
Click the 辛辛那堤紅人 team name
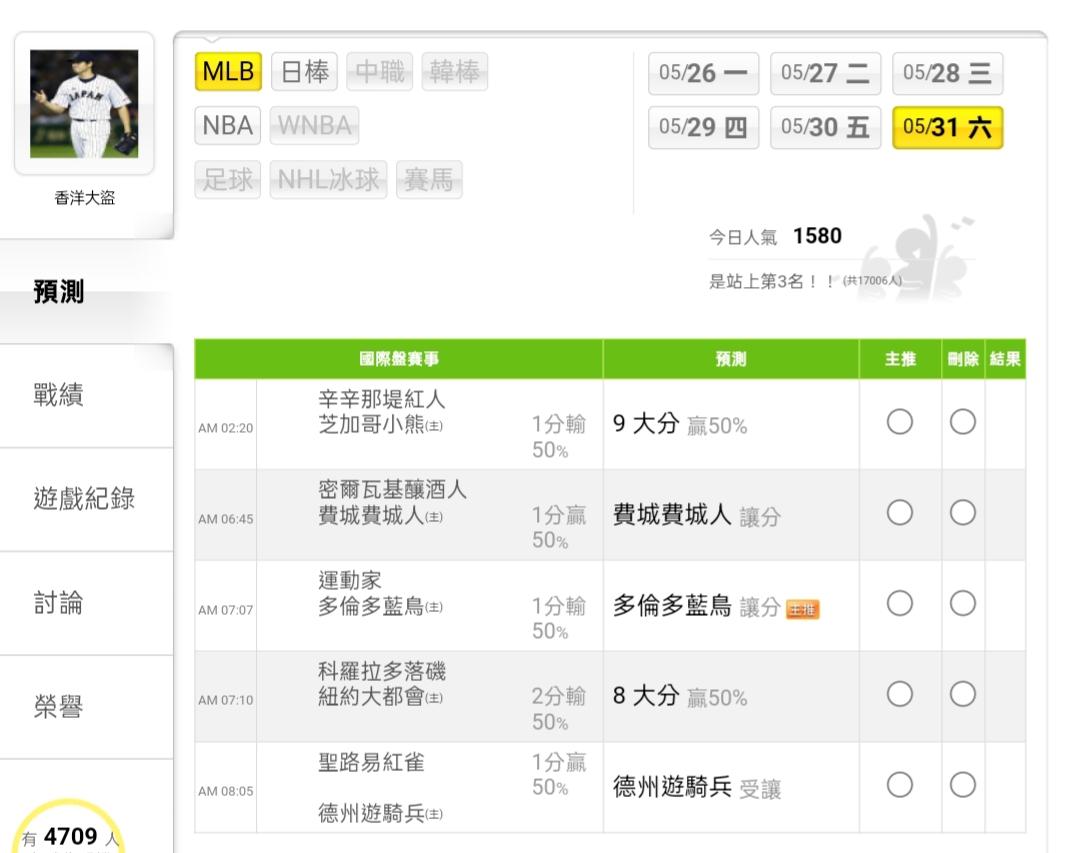(x=382, y=399)
